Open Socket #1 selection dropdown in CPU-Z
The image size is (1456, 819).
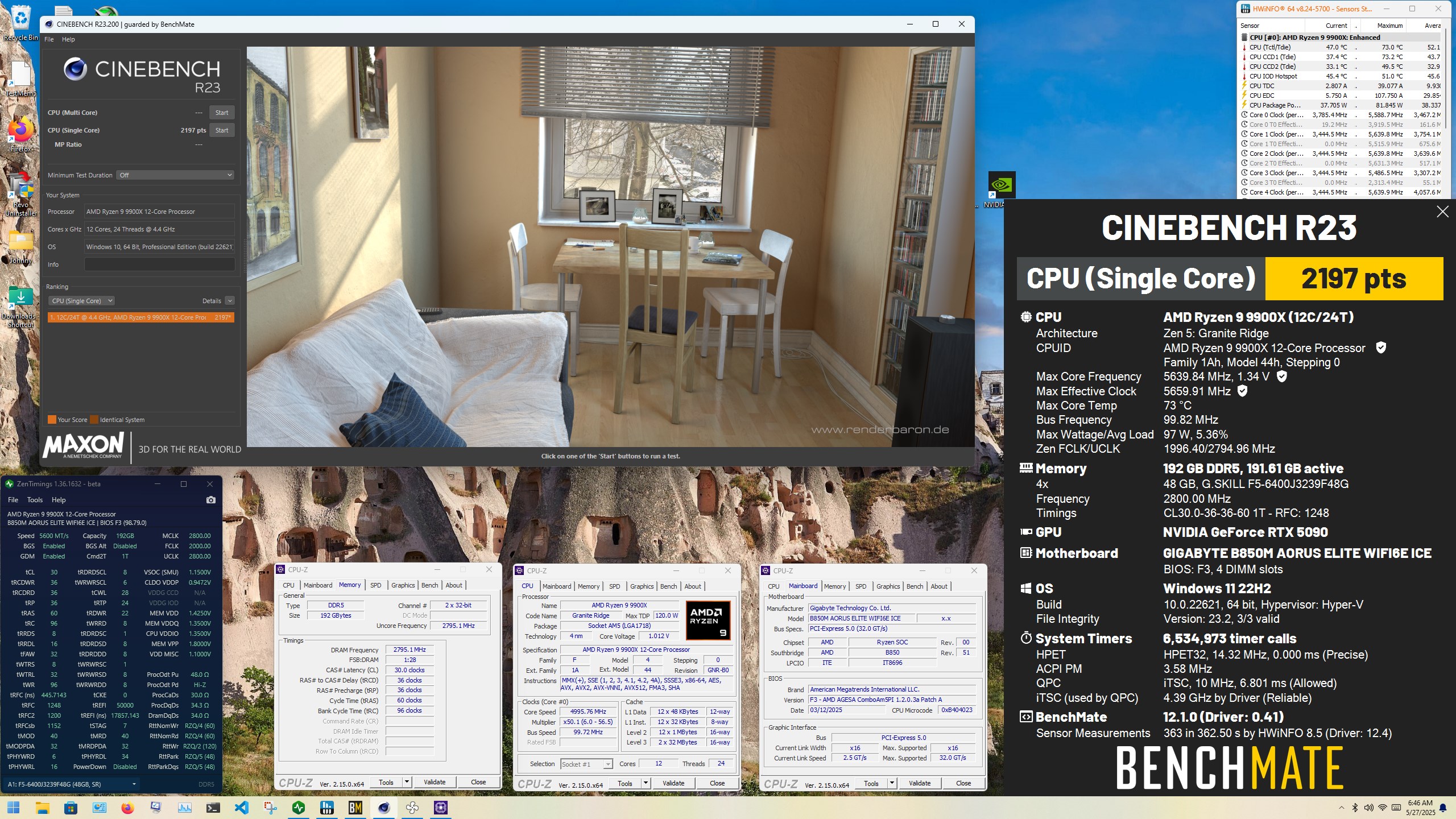(x=586, y=764)
